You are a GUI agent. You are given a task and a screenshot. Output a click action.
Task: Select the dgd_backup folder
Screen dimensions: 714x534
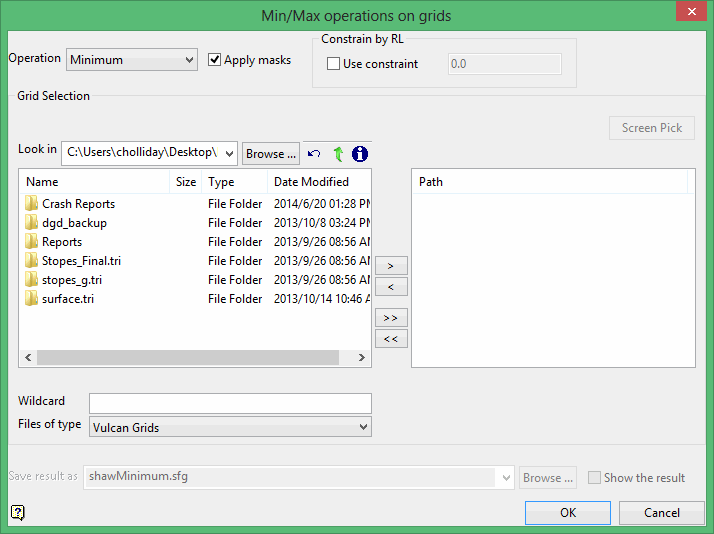point(74,223)
